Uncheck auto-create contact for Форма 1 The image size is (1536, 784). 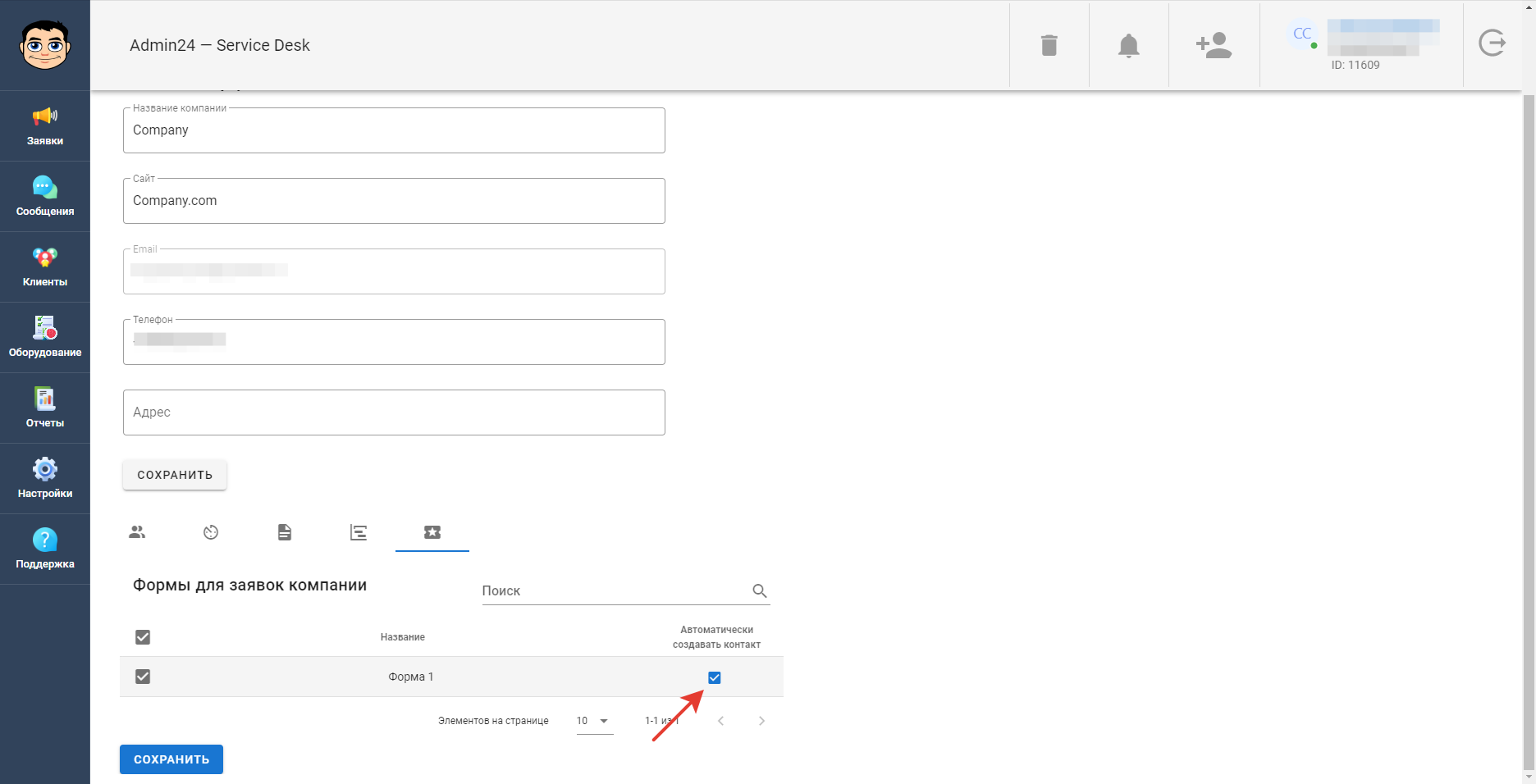[x=715, y=677]
